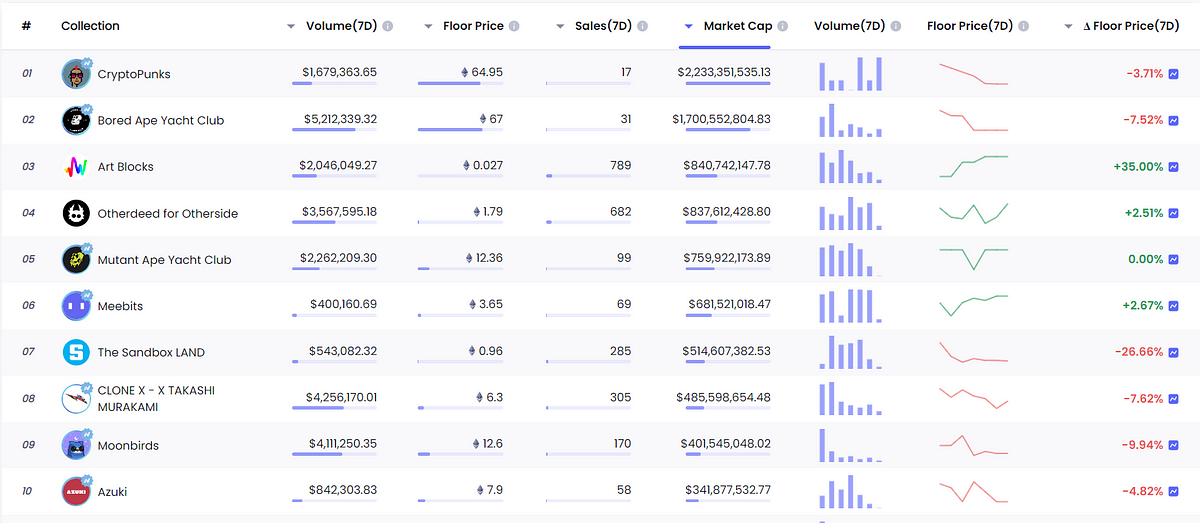1200x523 pixels.
Task: Open Mutant Ape Yacht Club link
Action: pyautogui.click(x=165, y=260)
